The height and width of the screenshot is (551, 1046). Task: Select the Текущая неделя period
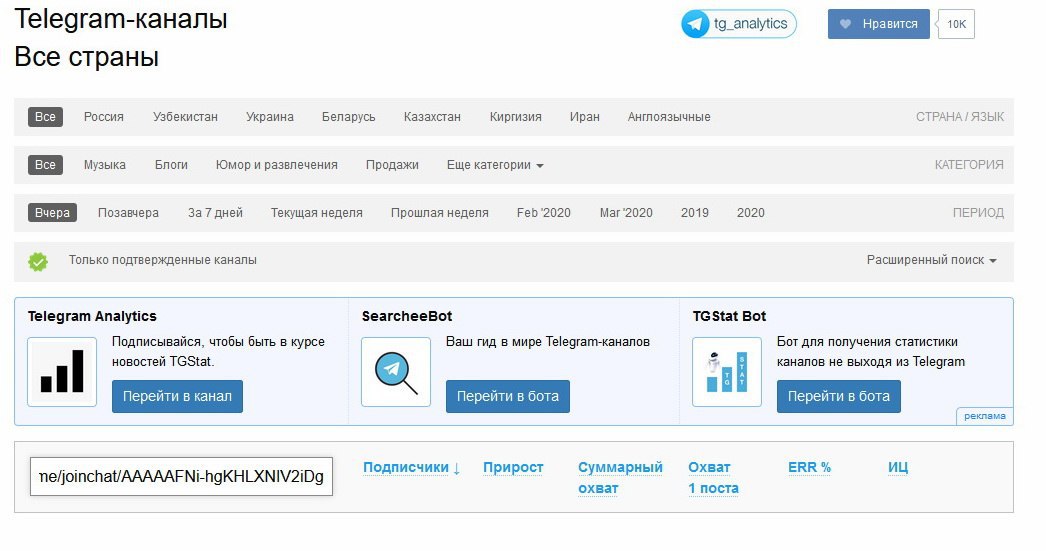pyautogui.click(x=317, y=213)
